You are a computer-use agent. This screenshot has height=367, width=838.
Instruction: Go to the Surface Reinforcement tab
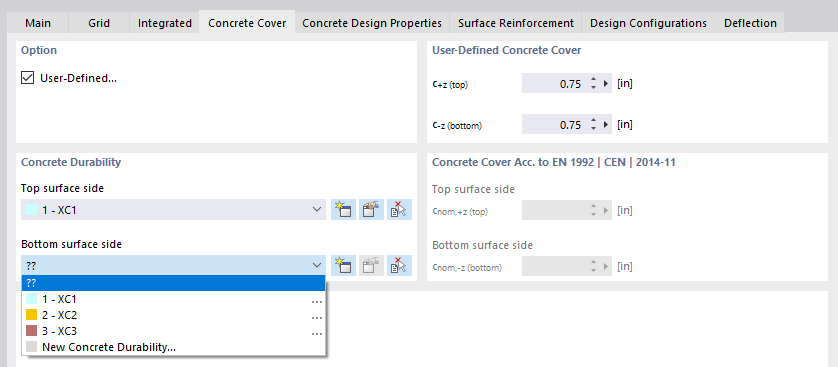(516, 23)
